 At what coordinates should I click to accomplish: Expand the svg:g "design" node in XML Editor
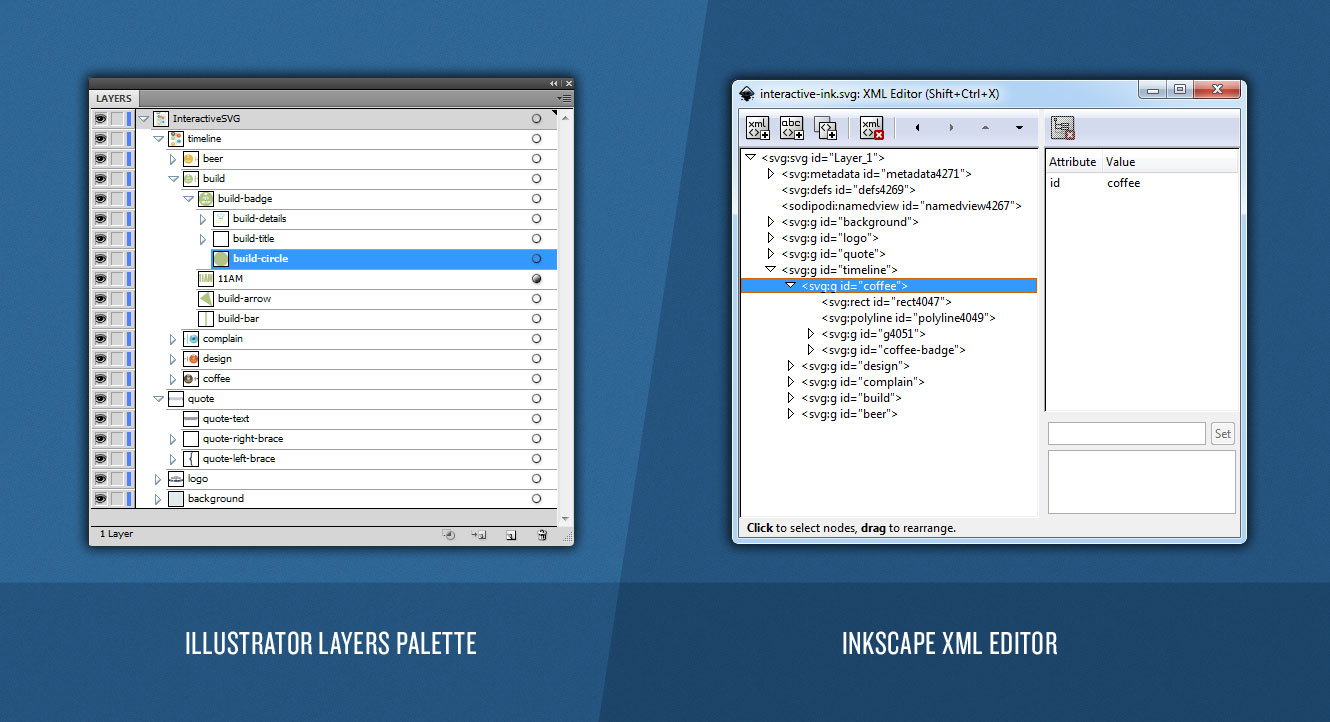coord(791,366)
